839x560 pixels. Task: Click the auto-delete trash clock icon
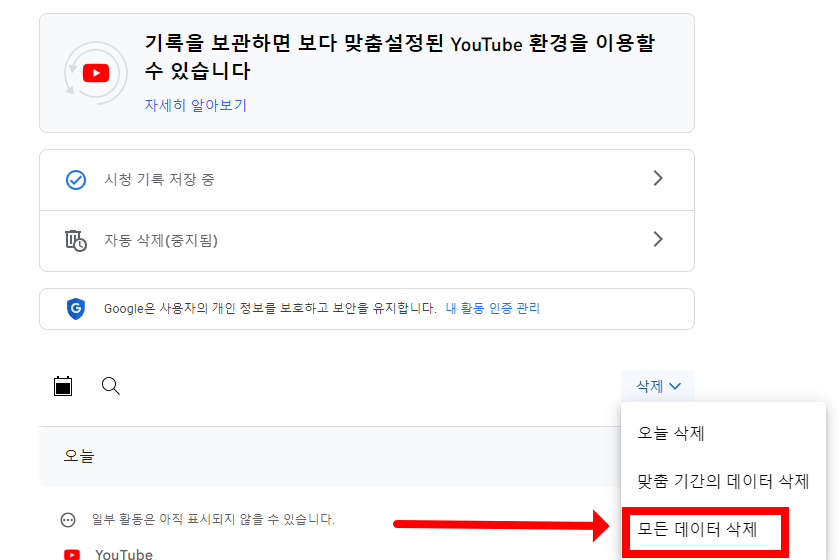tap(76, 241)
